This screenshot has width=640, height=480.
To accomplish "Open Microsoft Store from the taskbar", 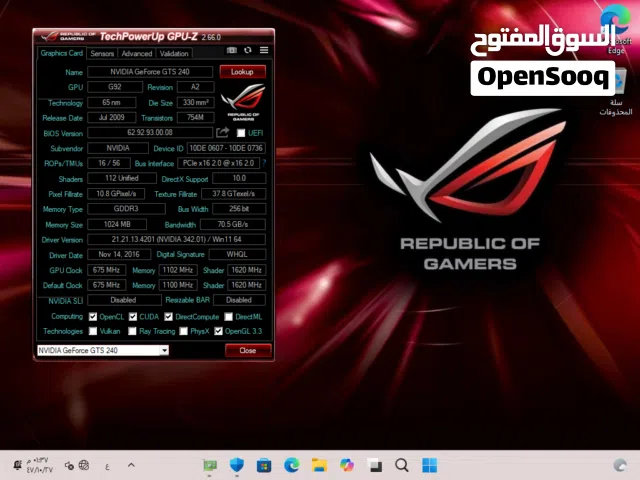I will click(x=264, y=465).
